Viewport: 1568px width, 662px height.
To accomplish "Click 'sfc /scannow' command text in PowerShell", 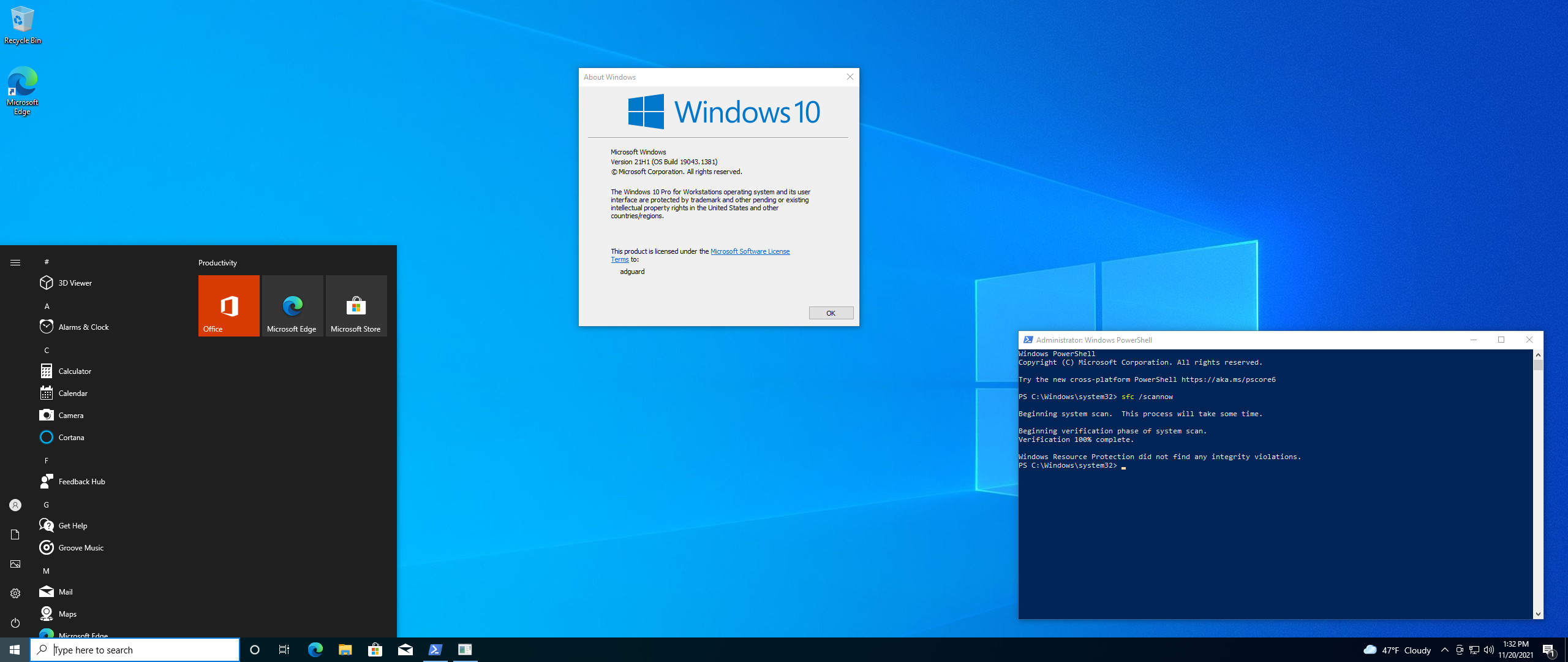I will point(1147,397).
